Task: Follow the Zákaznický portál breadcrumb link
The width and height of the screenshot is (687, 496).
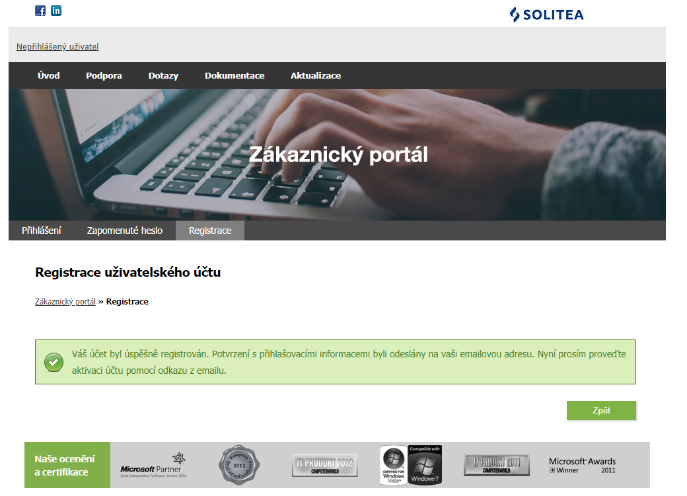Action: point(65,301)
